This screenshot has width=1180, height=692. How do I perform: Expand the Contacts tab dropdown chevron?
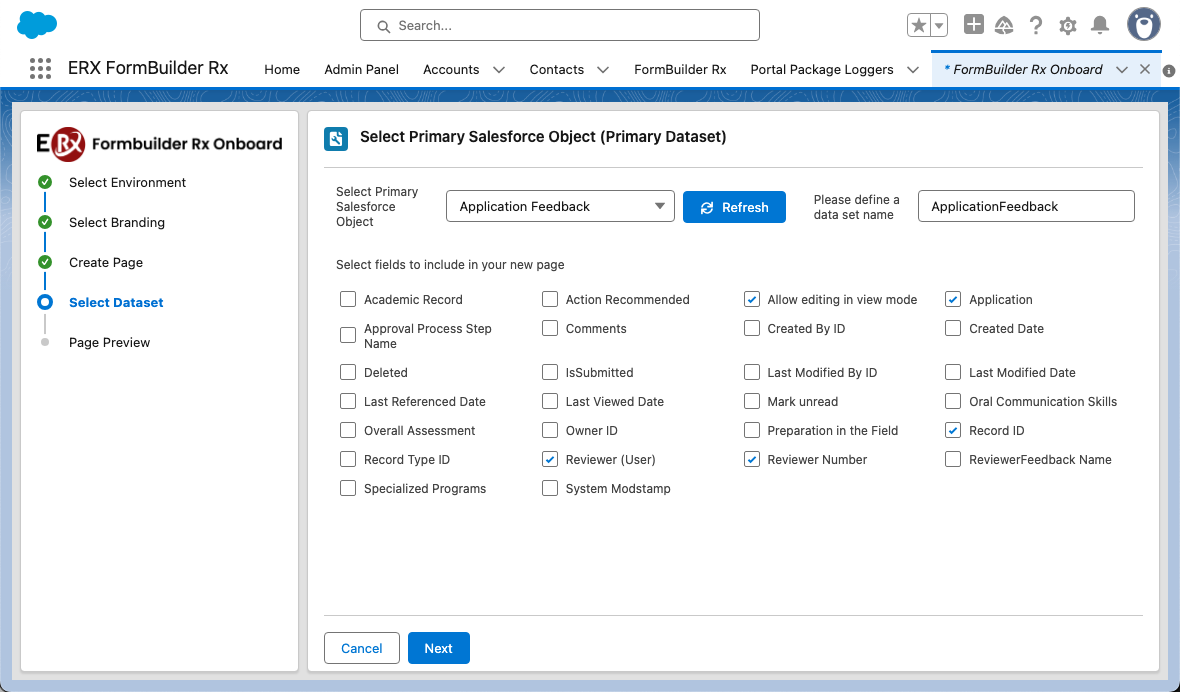pos(603,70)
